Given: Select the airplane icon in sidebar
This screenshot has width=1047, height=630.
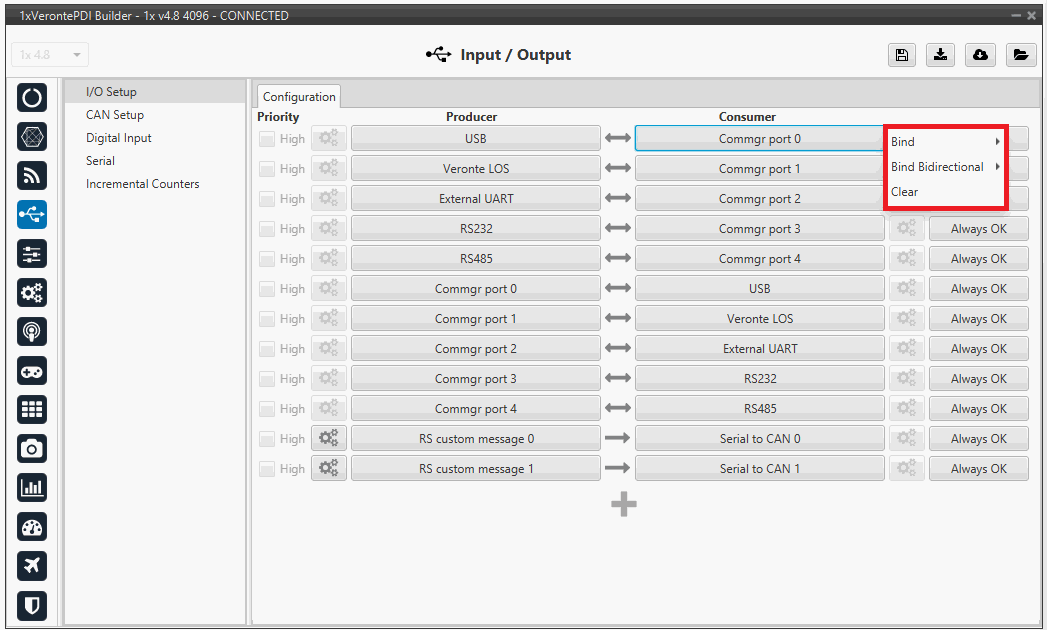Looking at the screenshot, I should coord(32,566).
